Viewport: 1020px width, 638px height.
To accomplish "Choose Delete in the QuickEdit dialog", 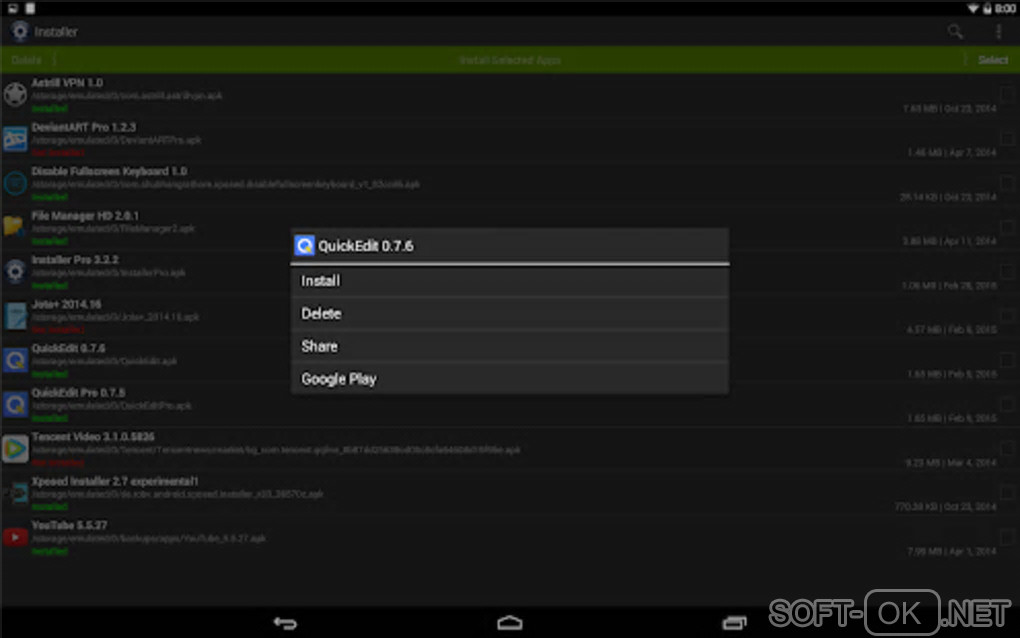I will (509, 313).
